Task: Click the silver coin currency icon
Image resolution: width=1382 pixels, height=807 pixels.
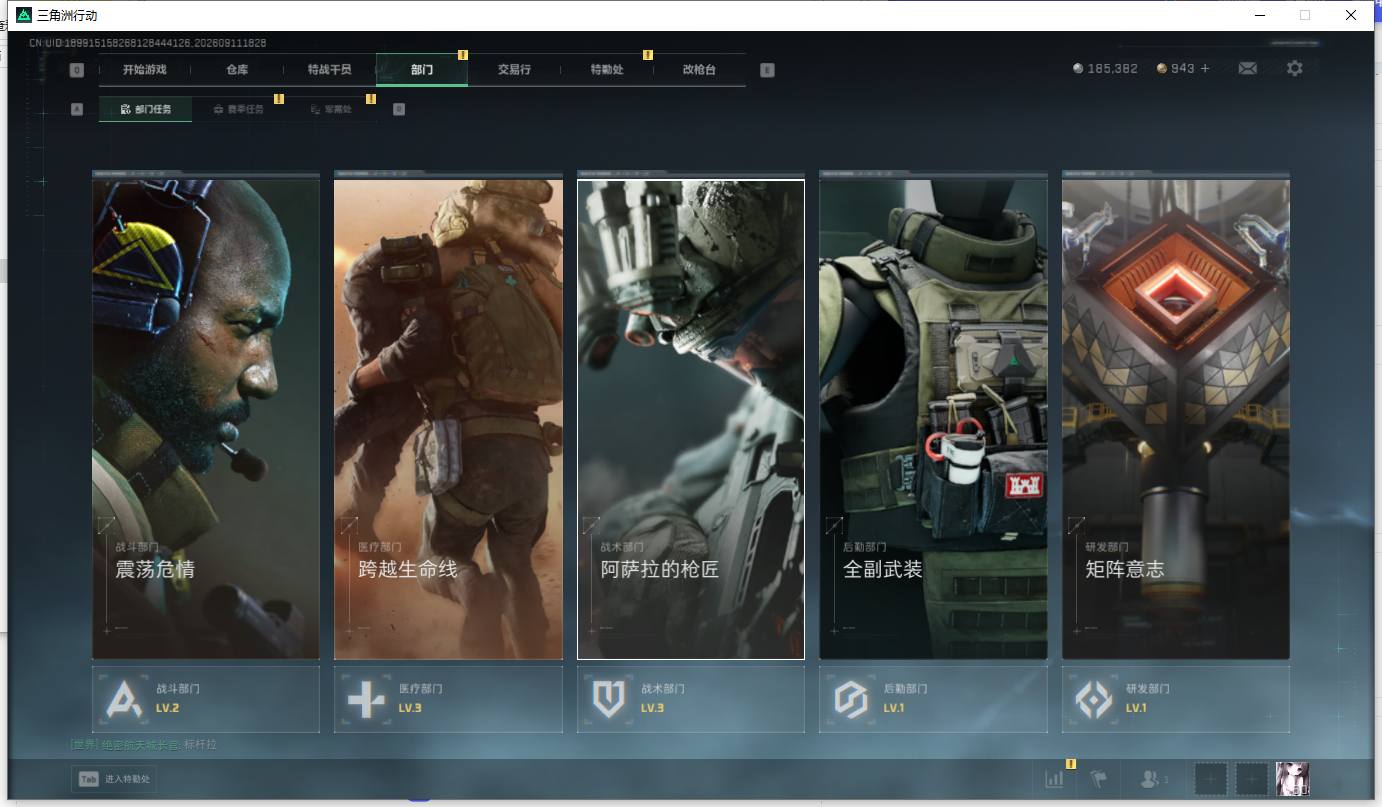Action: [1077, 69]
